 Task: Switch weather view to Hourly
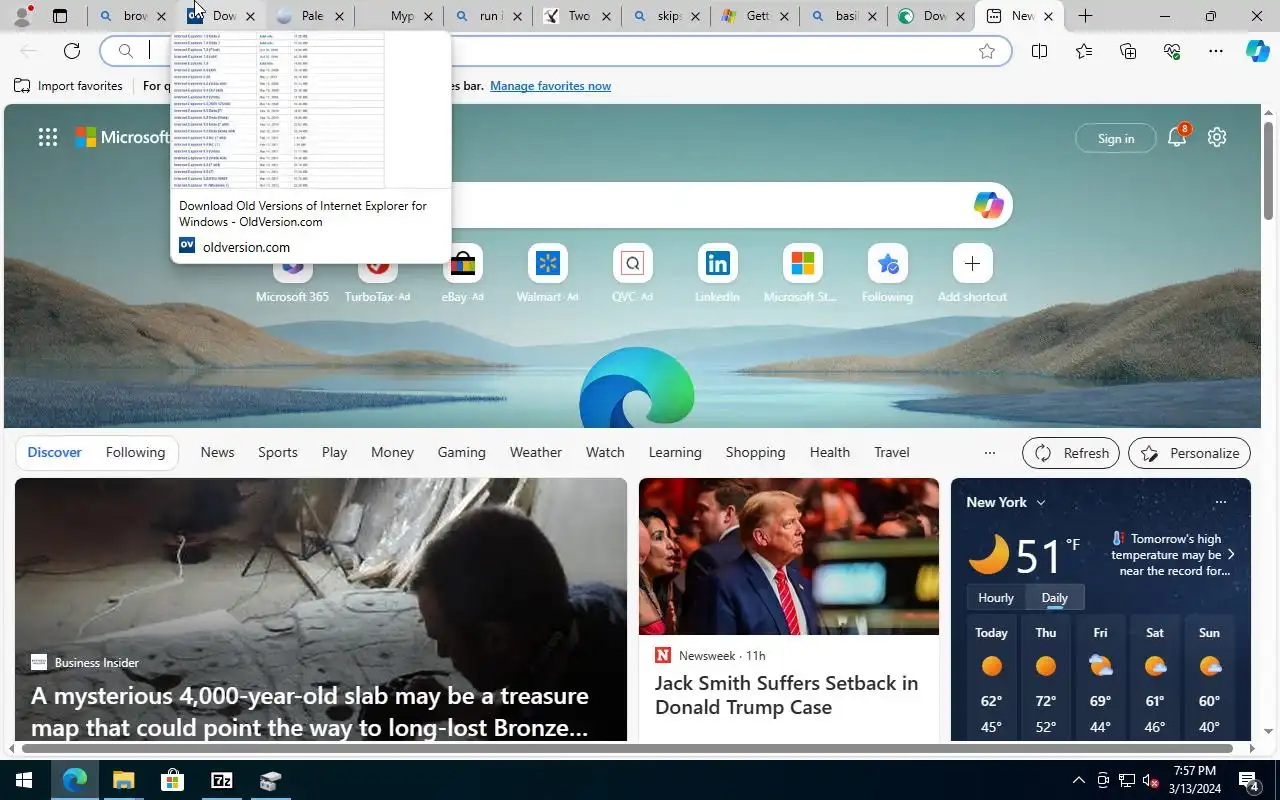point(996,597)
